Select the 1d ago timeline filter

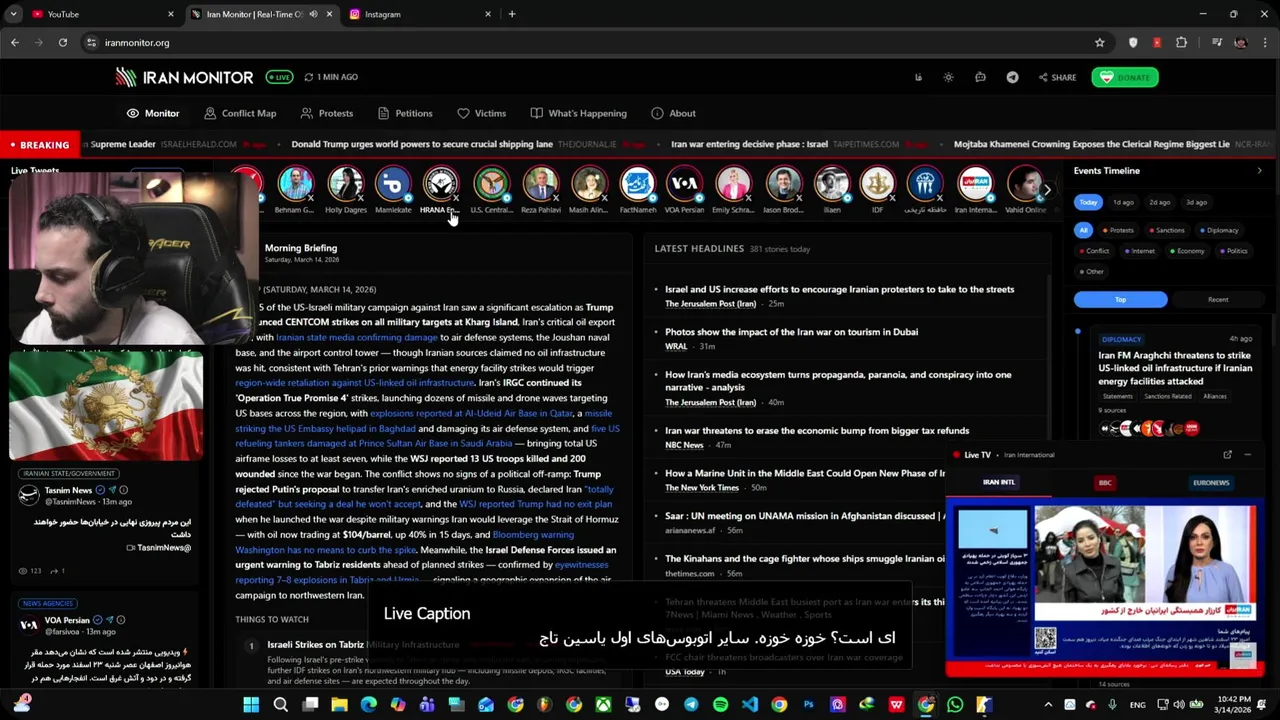tap(1123, 202)
